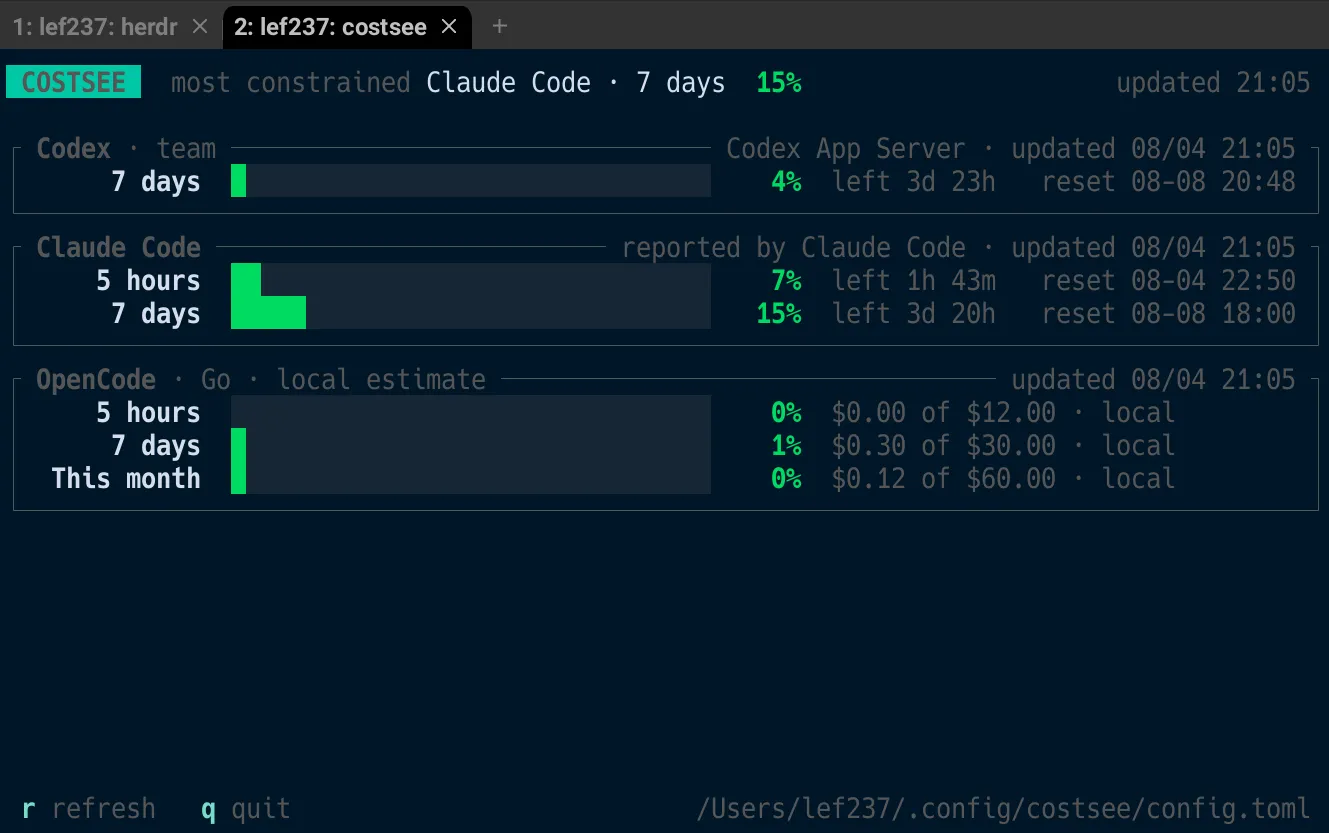Click "7 days" label in OpenCode panel

[x=156, y=446]
